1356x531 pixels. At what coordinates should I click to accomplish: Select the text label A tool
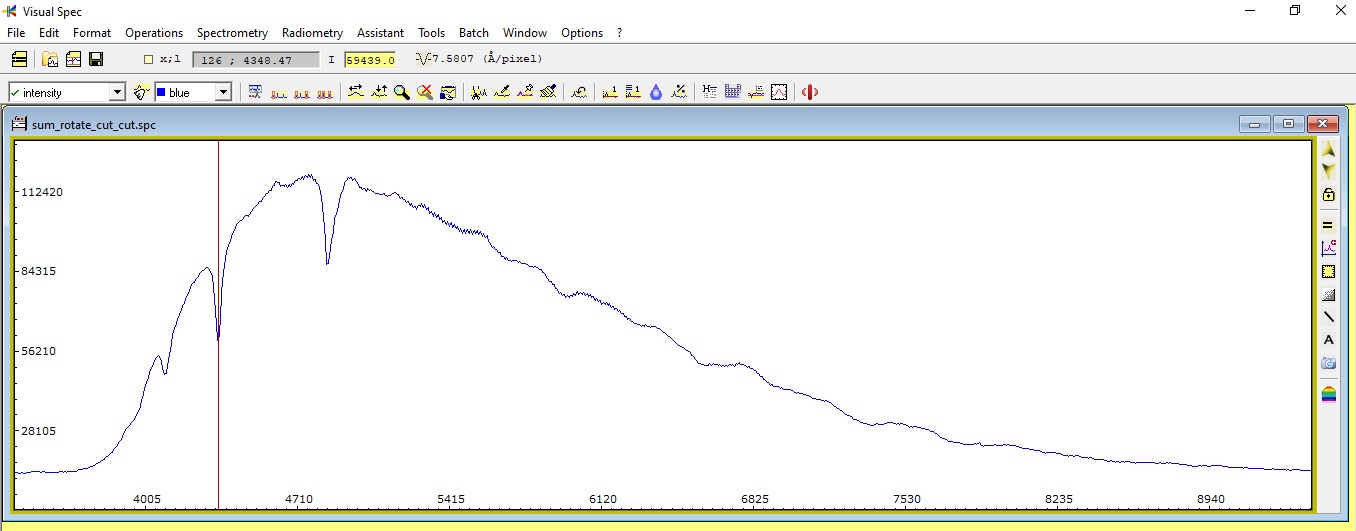(1328, 340)
